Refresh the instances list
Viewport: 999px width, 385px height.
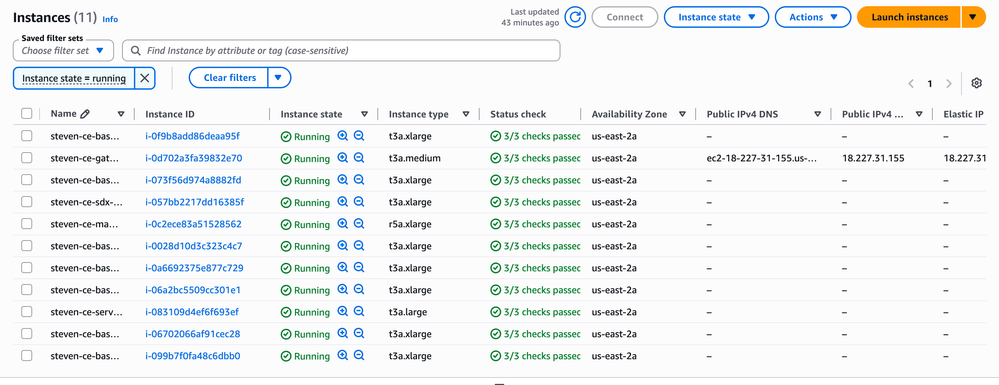(x=575, y=17)
